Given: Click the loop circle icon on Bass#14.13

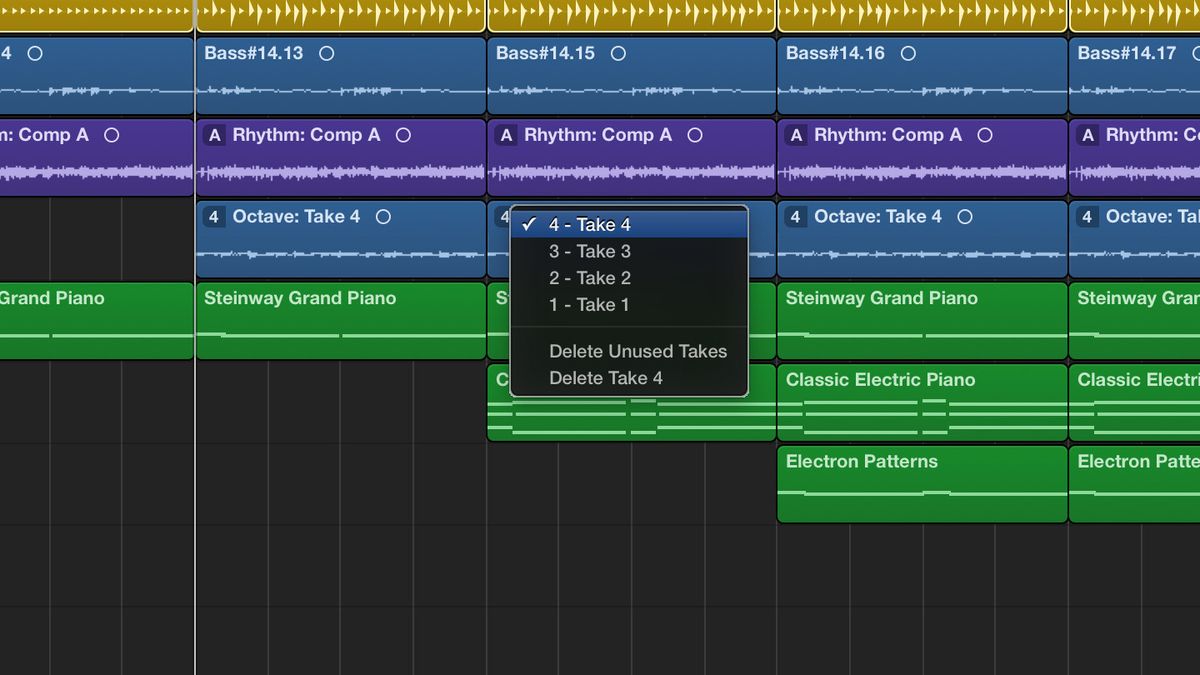Looking at the screenshot, I should [326, 53].
